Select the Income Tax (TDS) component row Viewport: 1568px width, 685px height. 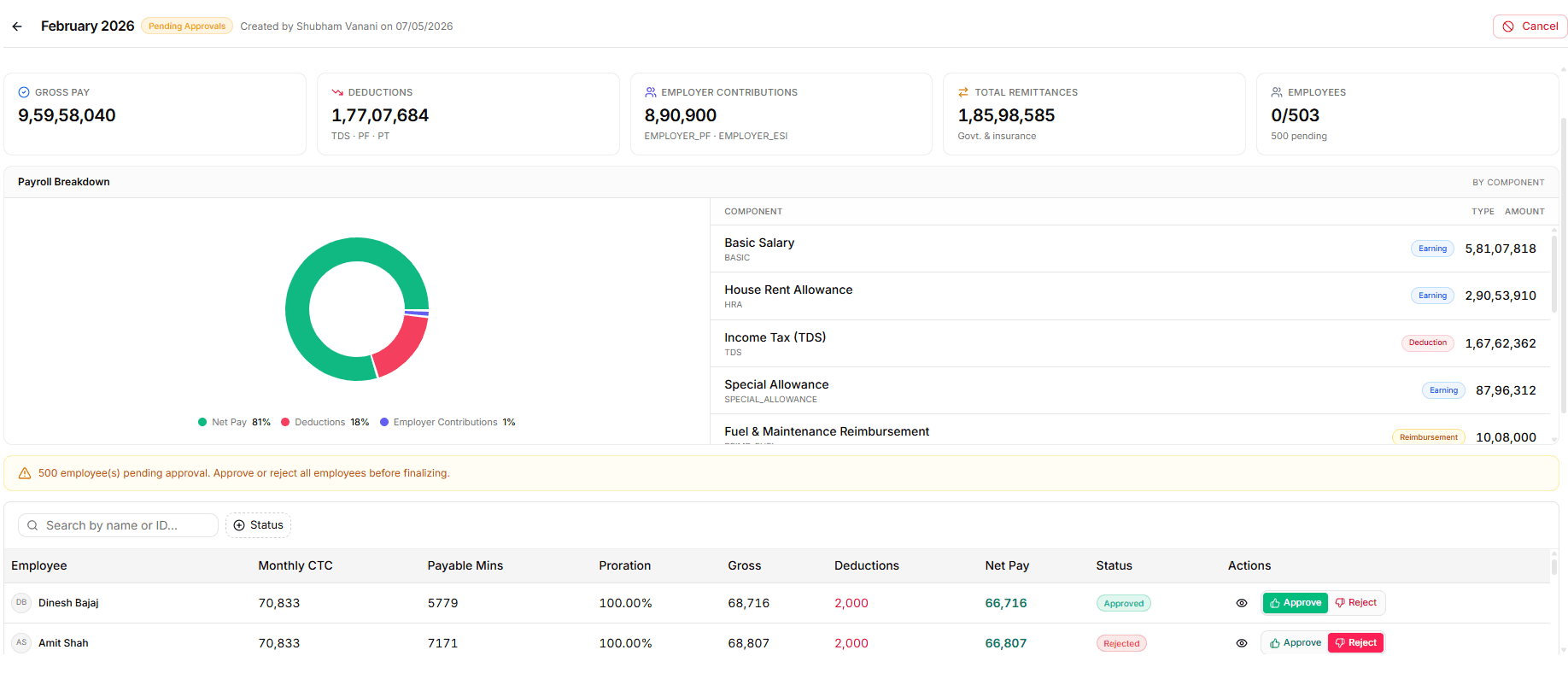pos(1130,343)
